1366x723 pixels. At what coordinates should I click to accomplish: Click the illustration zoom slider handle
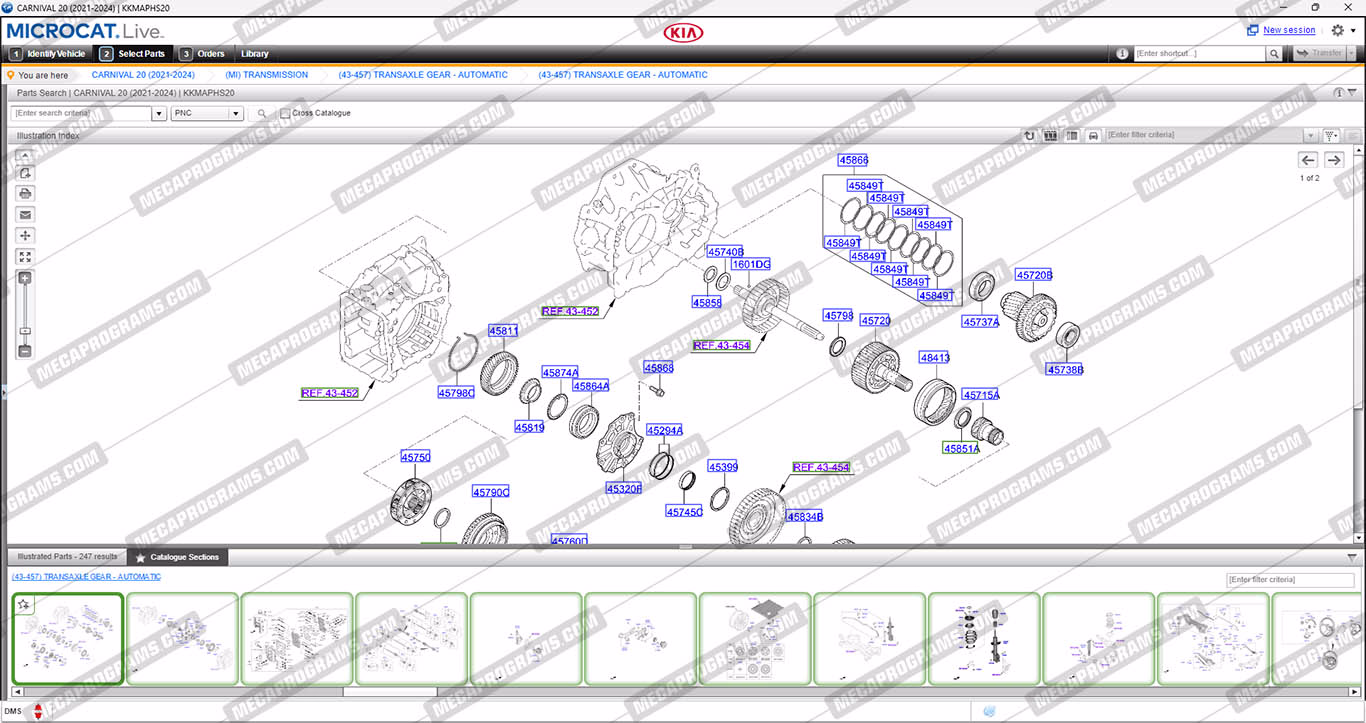coord(25,331)
